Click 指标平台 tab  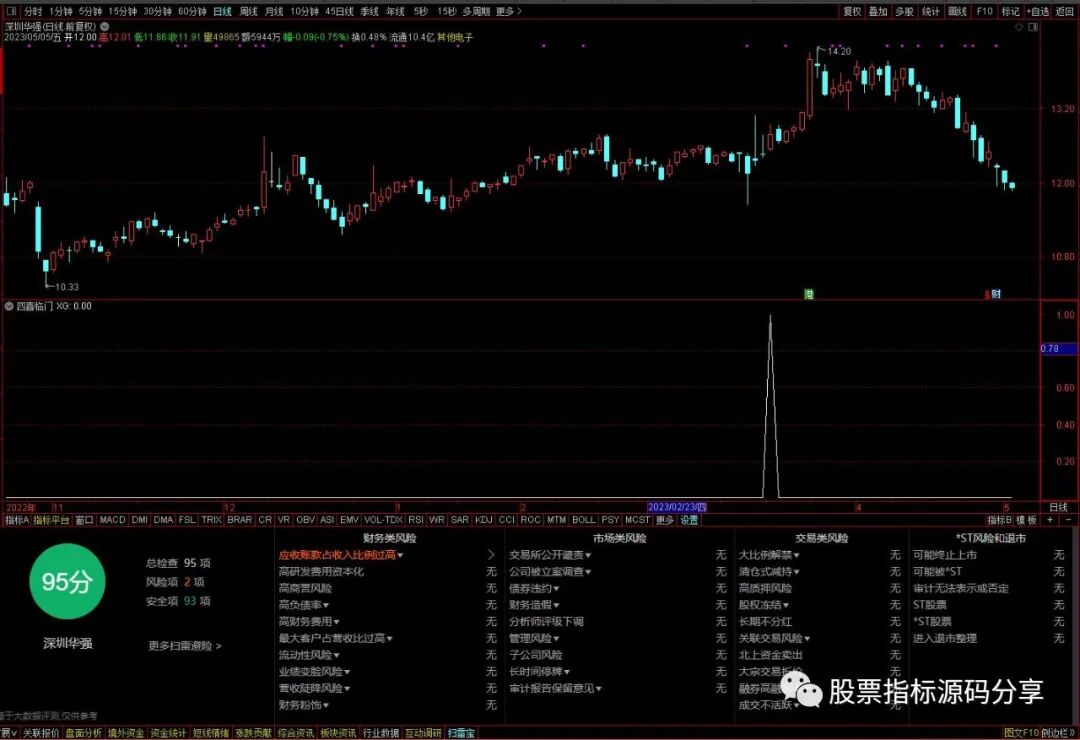(52, 520)
